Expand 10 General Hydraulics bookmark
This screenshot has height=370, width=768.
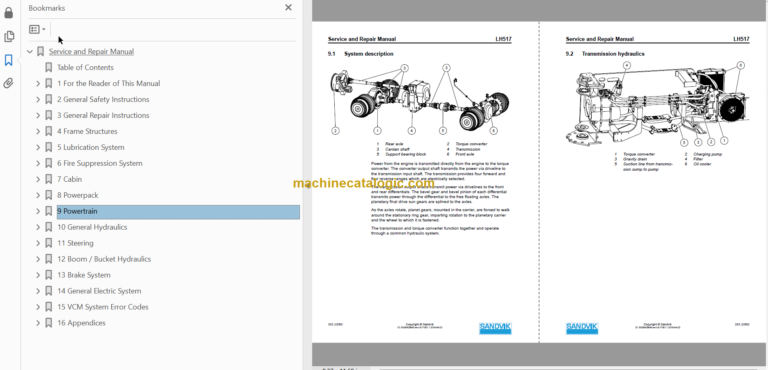pyautogui.click(x=38, y=227)
